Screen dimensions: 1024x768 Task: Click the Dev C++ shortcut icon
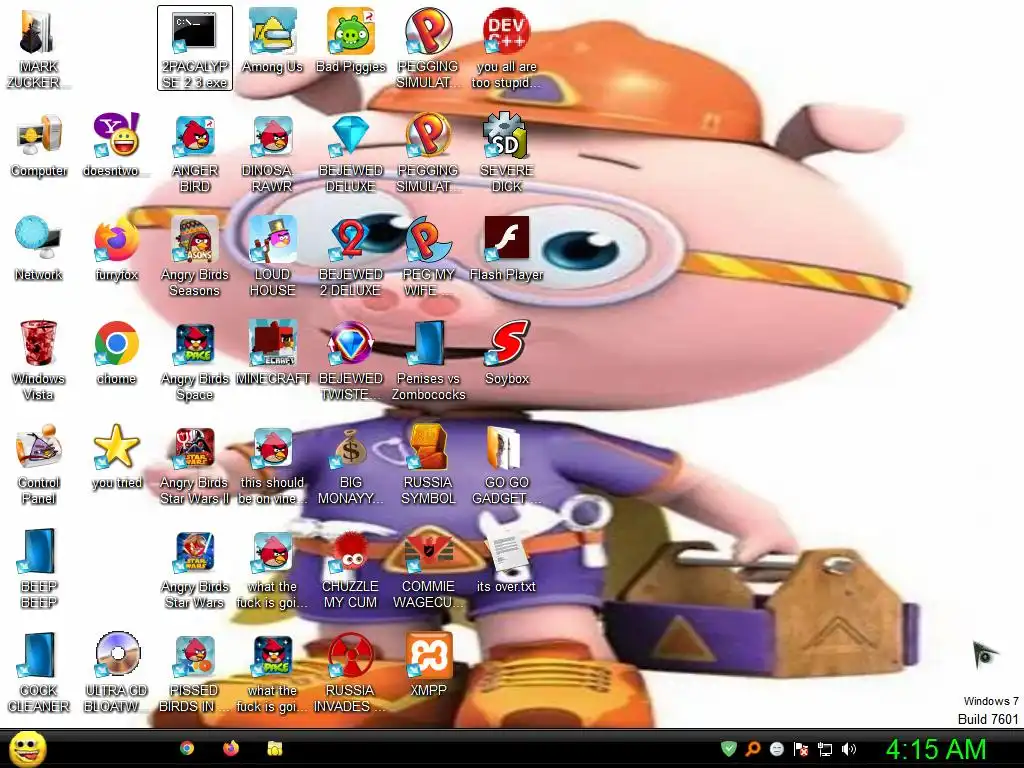506,31
